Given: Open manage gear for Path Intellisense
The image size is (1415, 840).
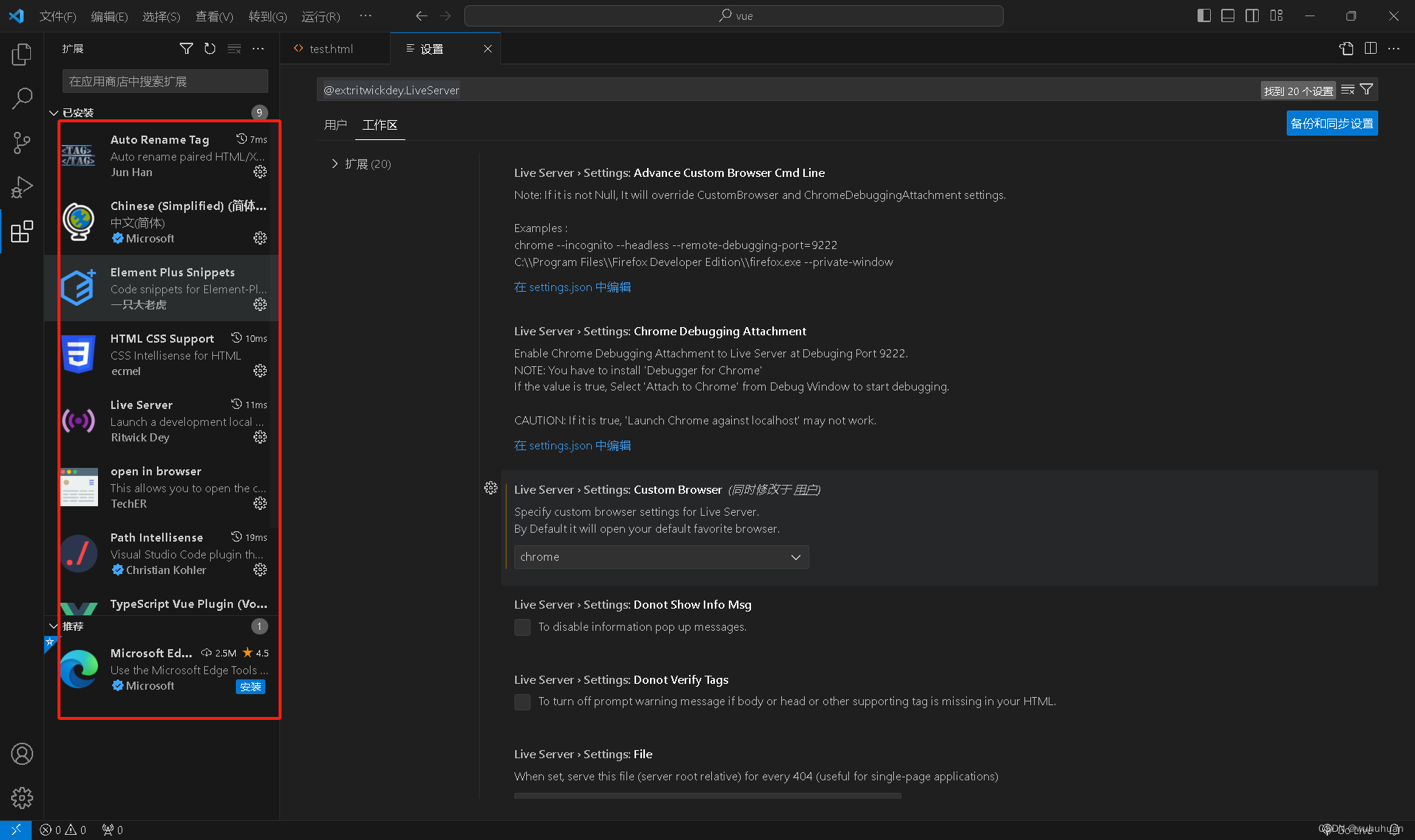Looking at the screenshot, I should click(260, 570).
